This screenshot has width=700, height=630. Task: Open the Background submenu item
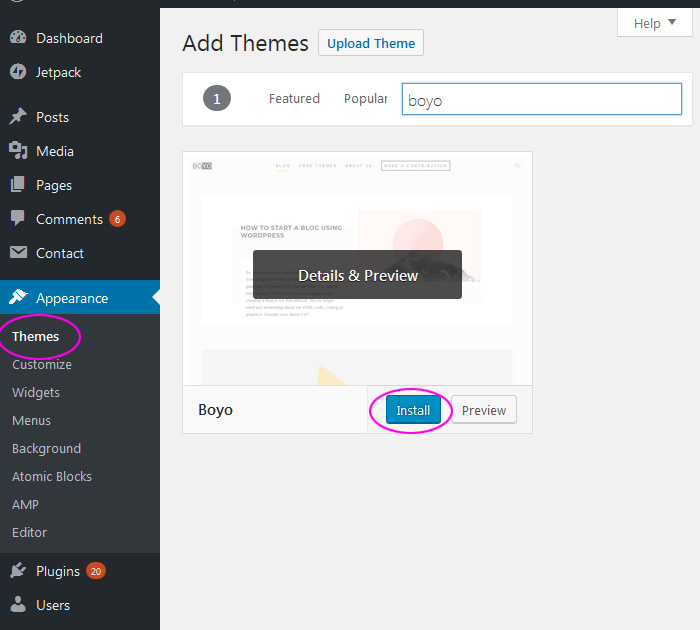[x=46, y=448]
